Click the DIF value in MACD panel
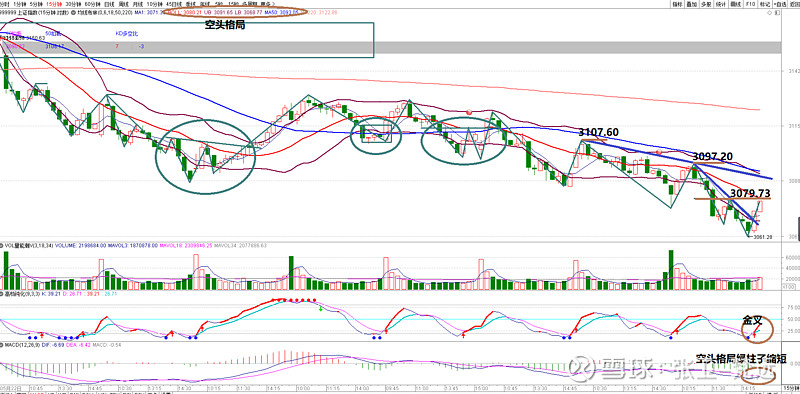The image size is (800, 394). 53,345
